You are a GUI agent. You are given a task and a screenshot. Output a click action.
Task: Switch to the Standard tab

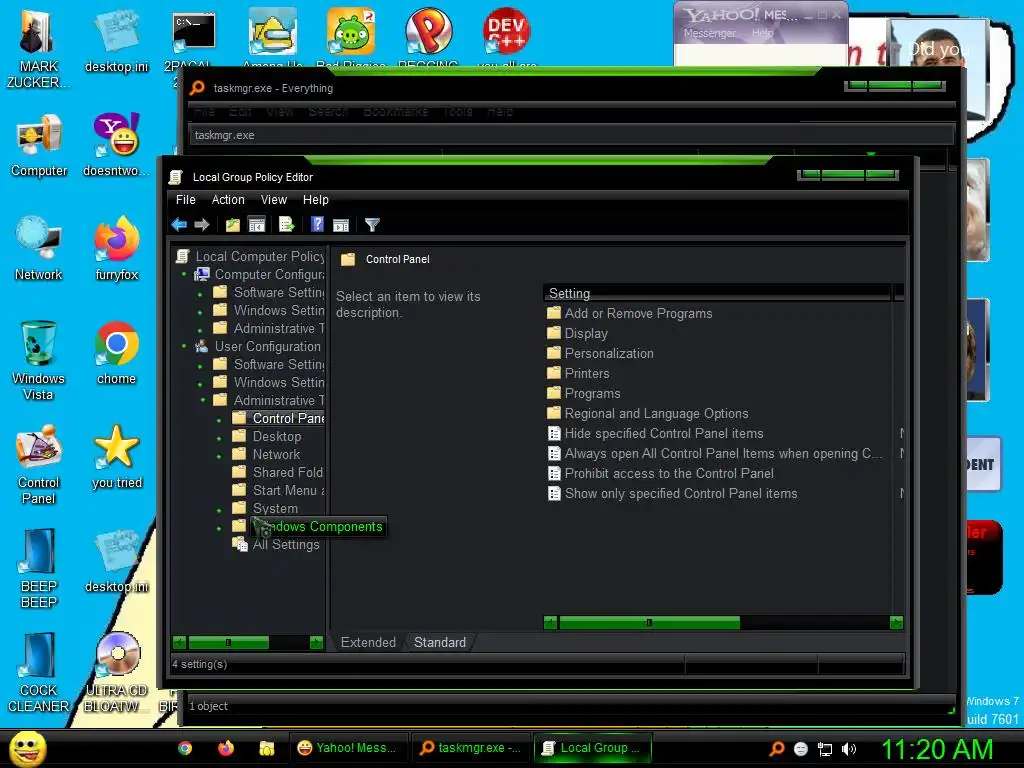pos(440,643)
